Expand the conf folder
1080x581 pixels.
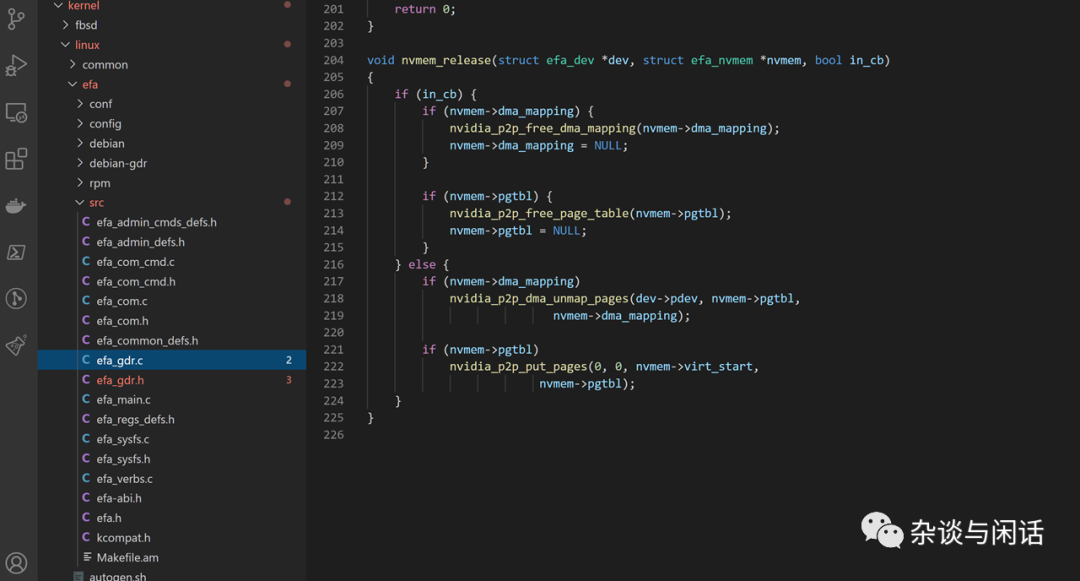80,104
